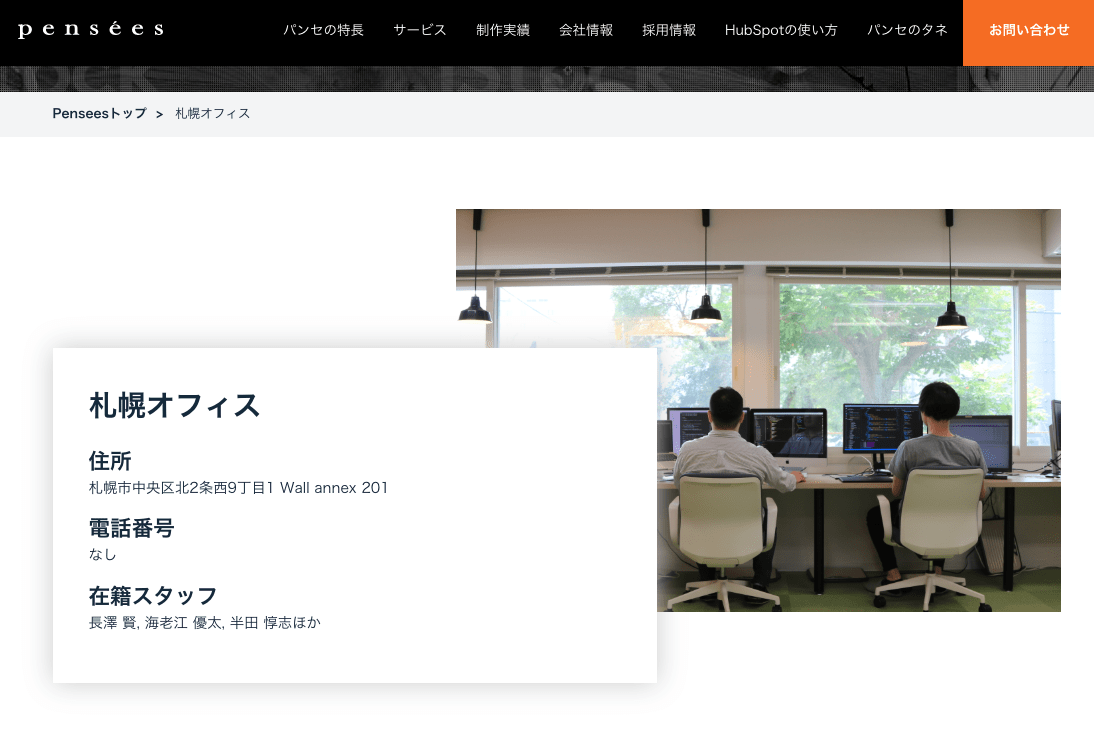Open the 採用情報 navigation link

pos(669,30)
